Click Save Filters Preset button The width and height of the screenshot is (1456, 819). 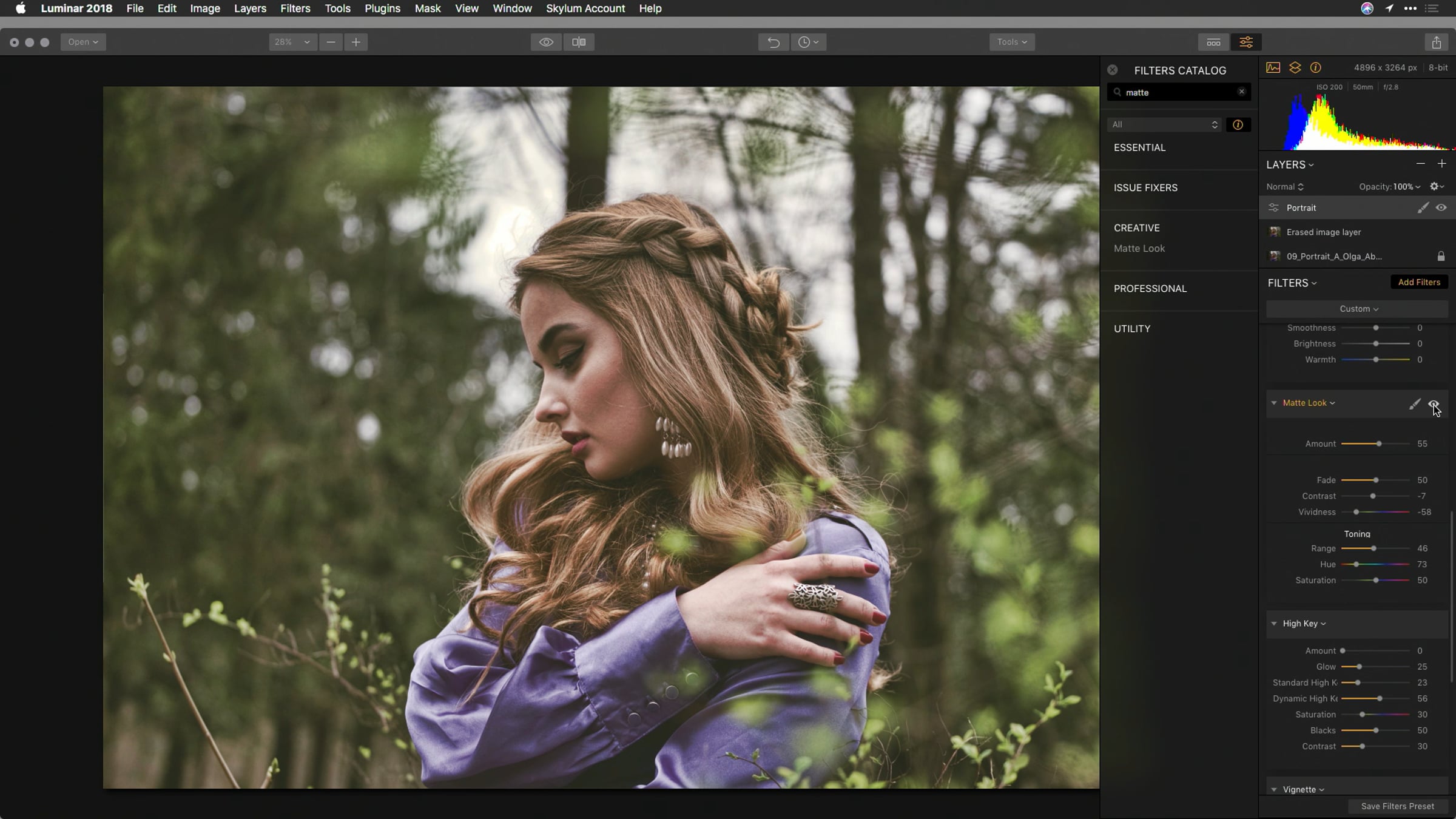pos(1397,806)
